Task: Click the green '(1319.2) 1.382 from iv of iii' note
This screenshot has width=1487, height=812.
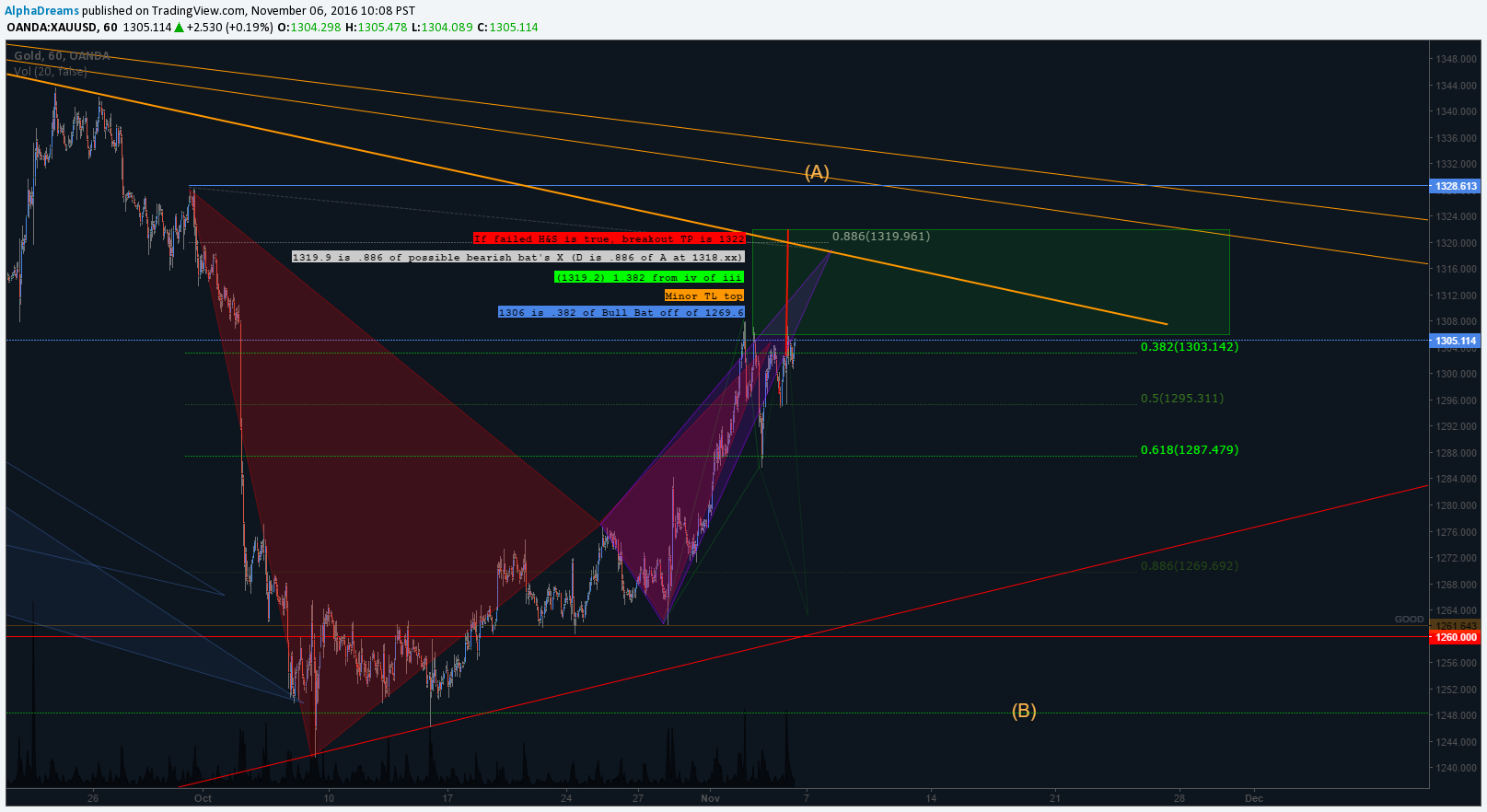Action: pyautogui.click(x=648, y=277)
